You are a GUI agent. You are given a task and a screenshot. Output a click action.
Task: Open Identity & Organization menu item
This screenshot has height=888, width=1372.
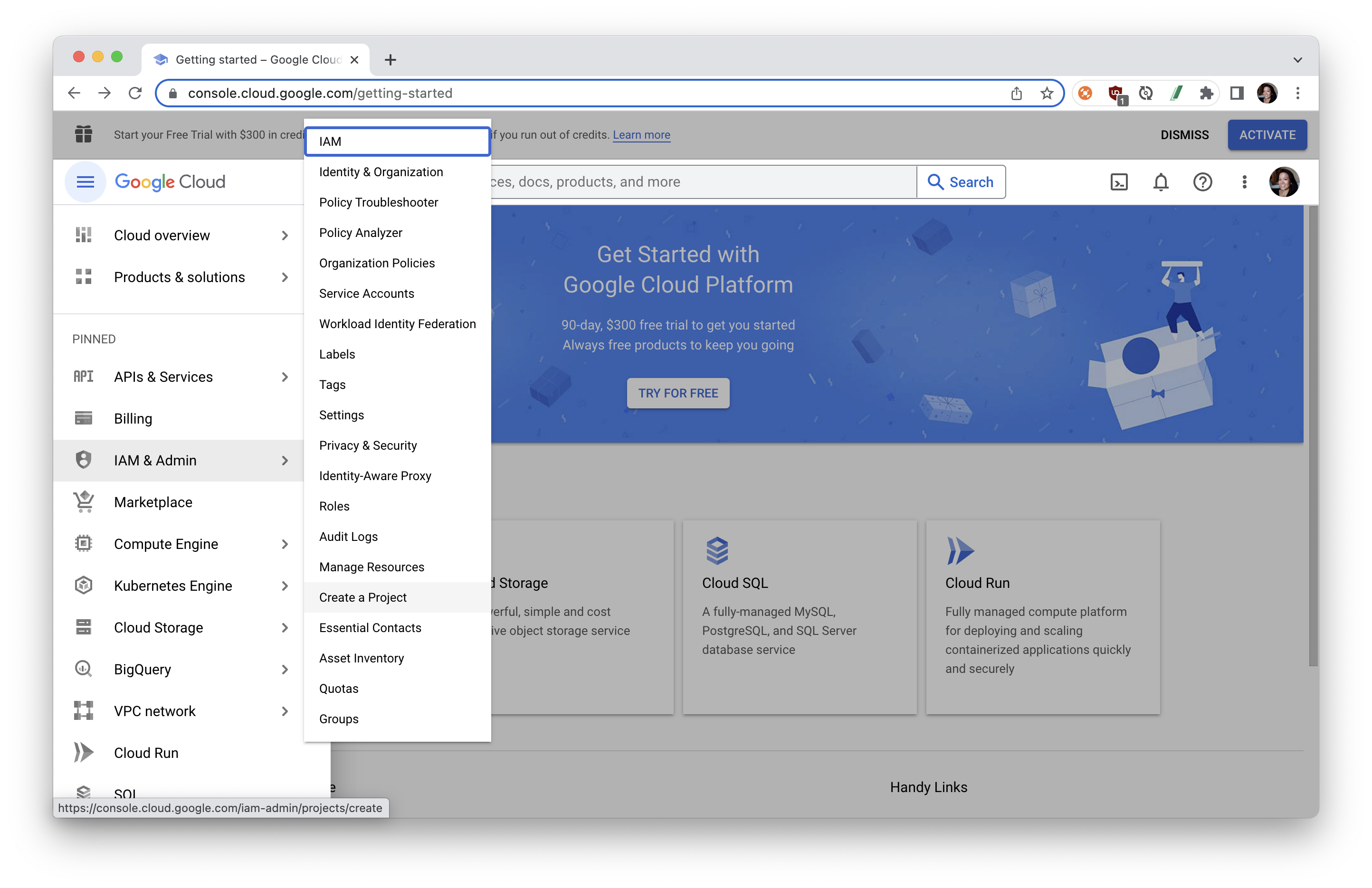coord(397,172)
